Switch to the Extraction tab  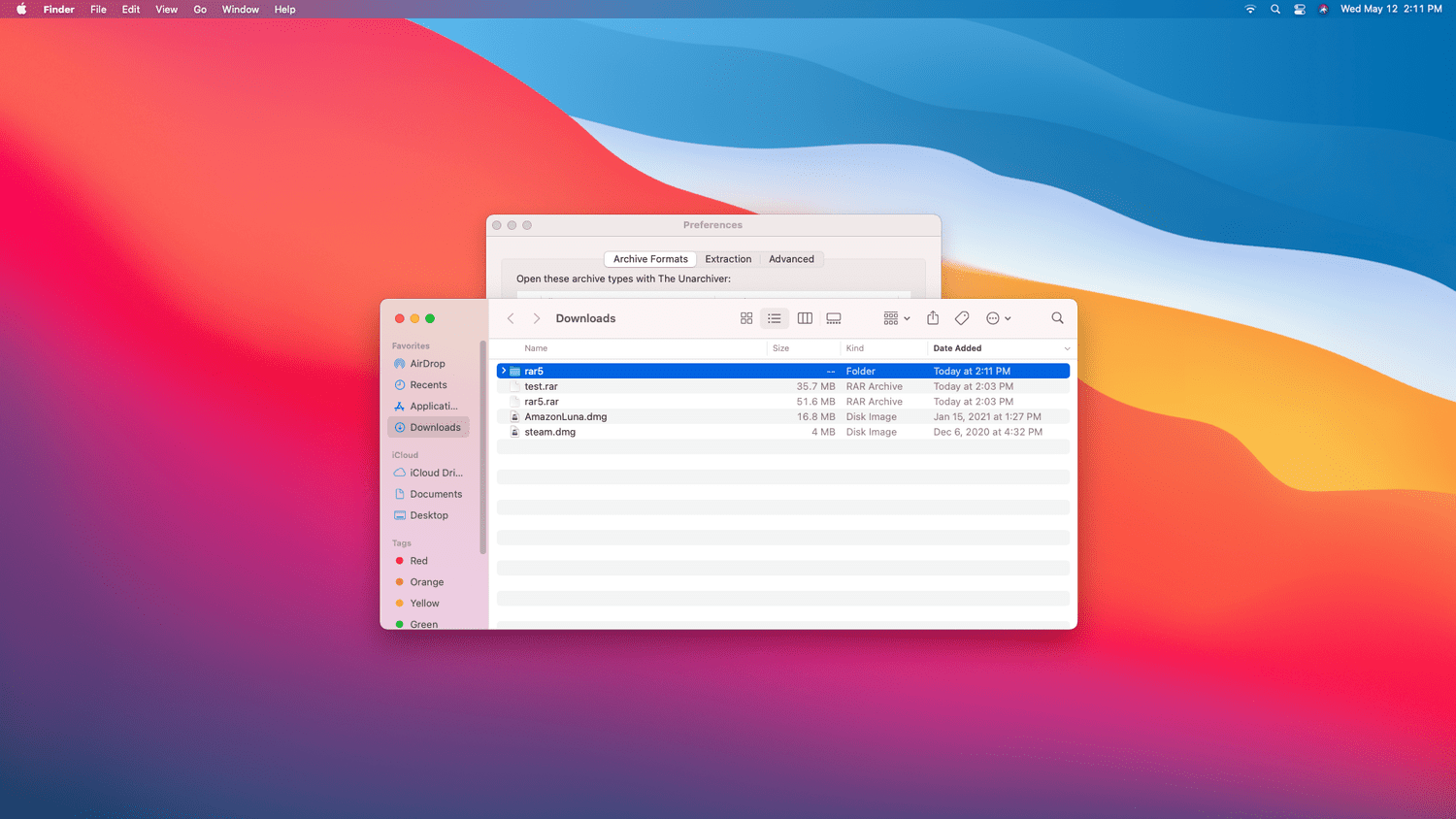[x=728, y=259]
